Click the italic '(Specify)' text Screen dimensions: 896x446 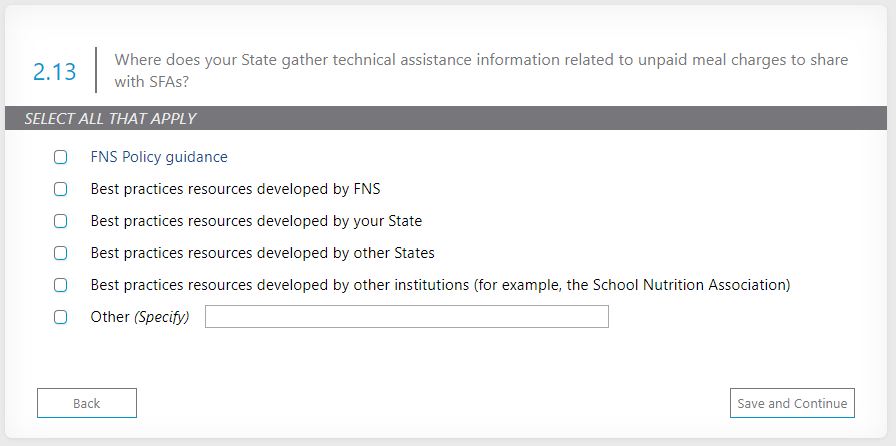(162, 317)
